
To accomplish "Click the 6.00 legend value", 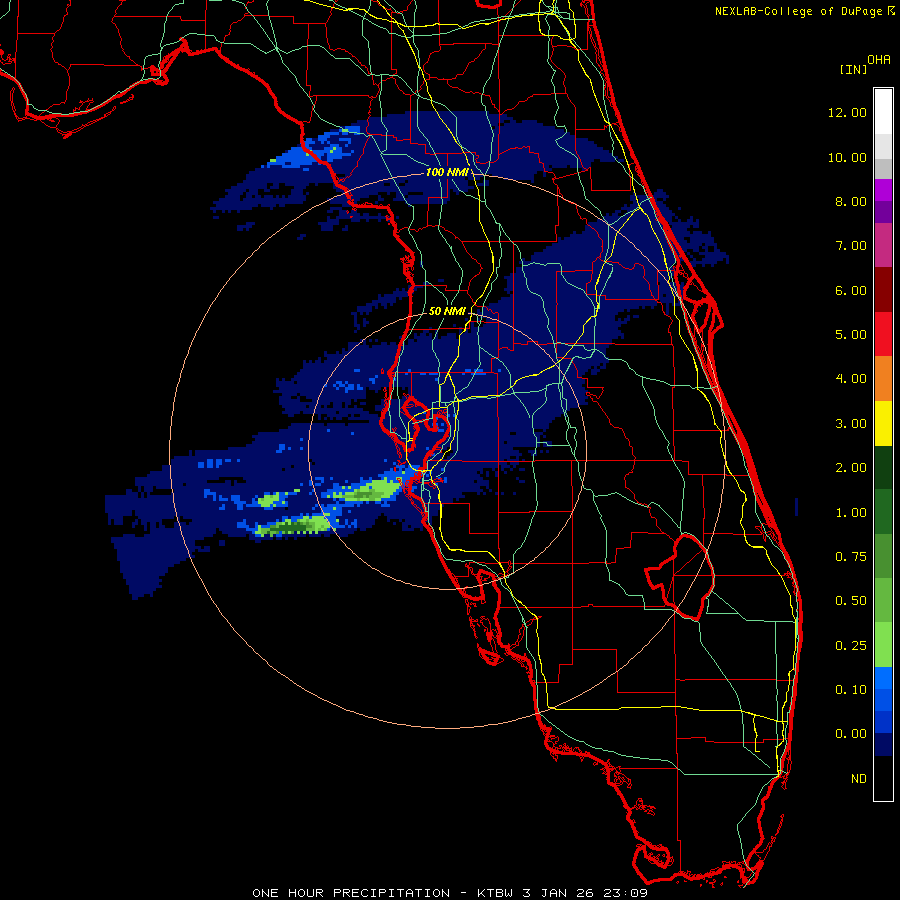I will click(851, 290).
